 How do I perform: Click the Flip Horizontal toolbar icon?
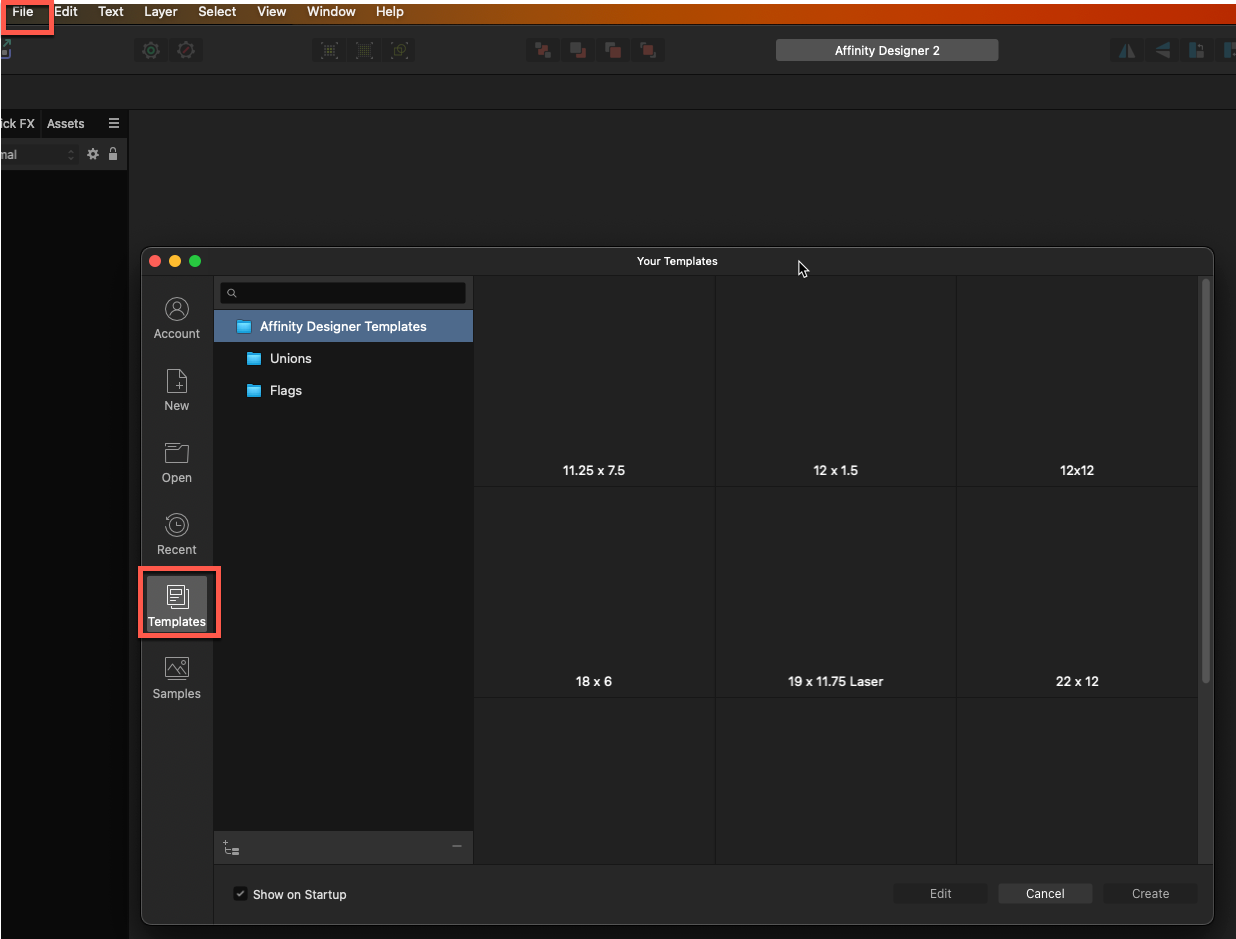(1127, 50)
